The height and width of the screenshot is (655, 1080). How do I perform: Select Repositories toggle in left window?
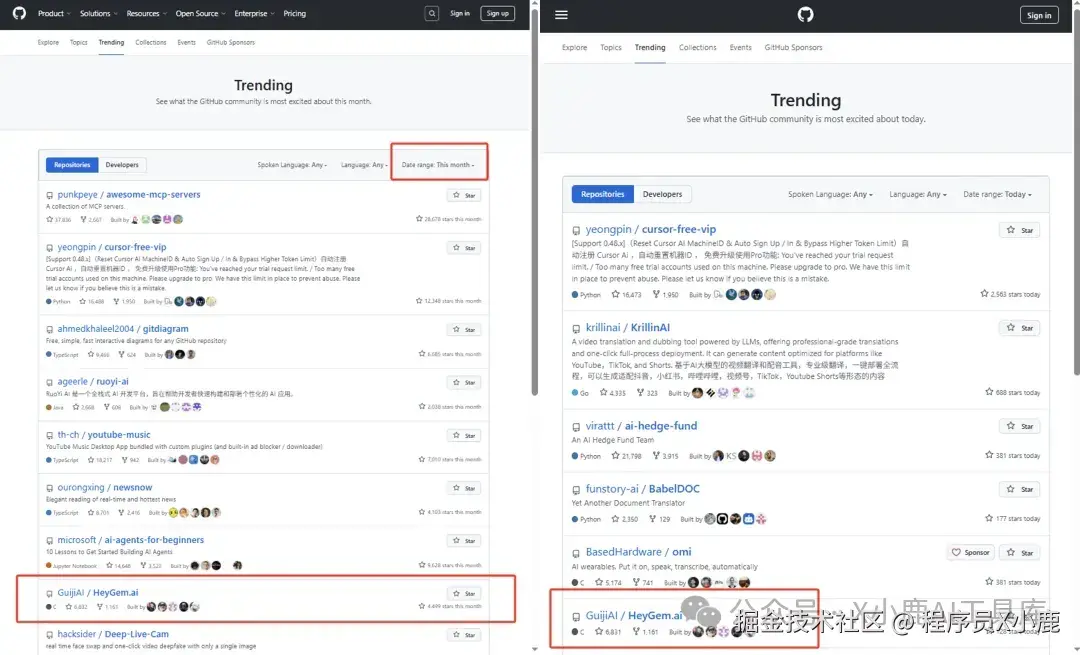[72, 165]
